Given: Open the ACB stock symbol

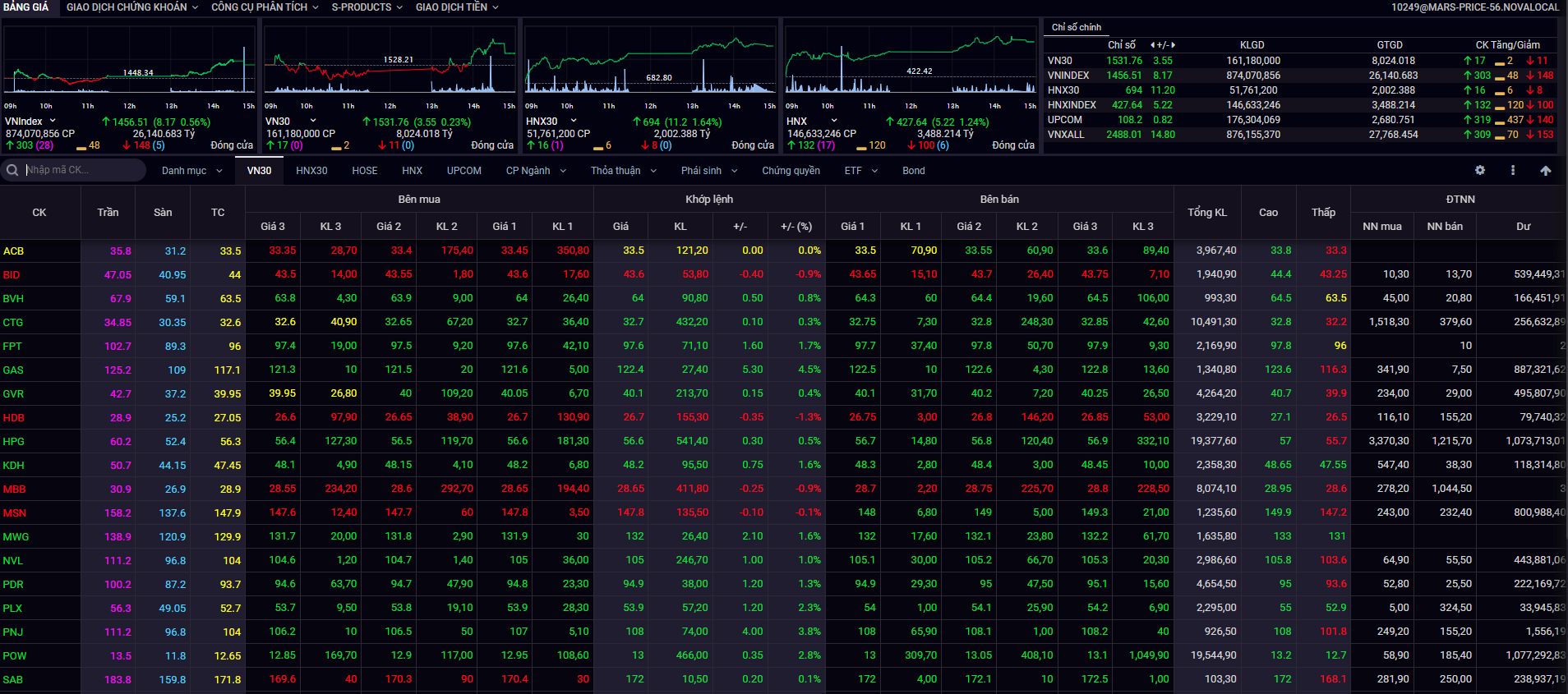Looking at the screenshot, I should tap(13, 251).
